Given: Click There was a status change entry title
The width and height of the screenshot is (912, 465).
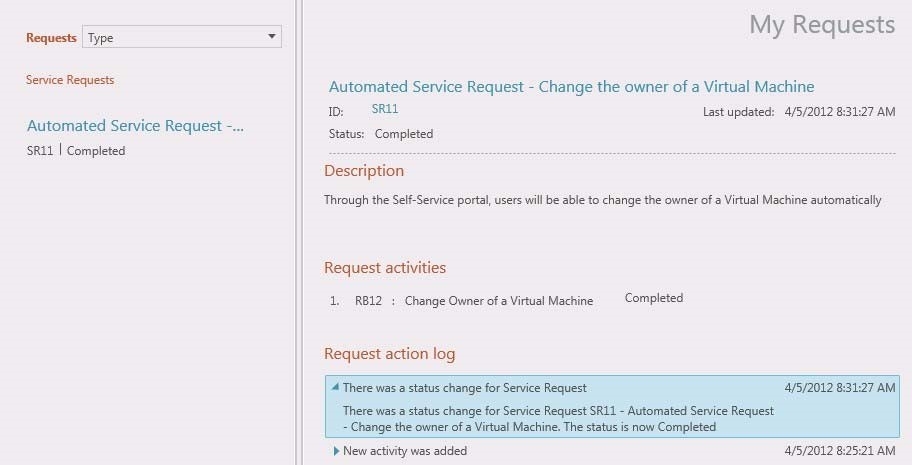Looking at the screenshot, I should (465, 388).
